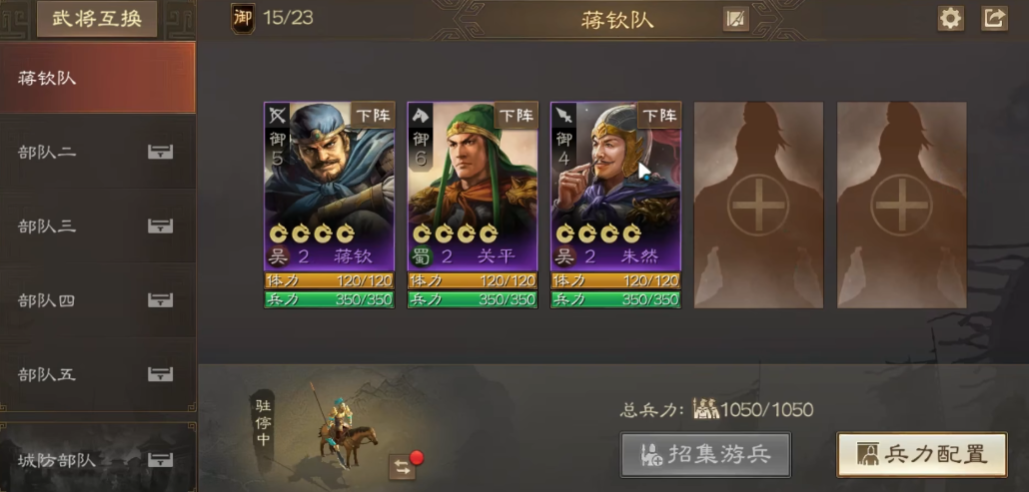Remove 关平 with the 下阵 toggle
1029x492 pixels.
tap(516, 115)
